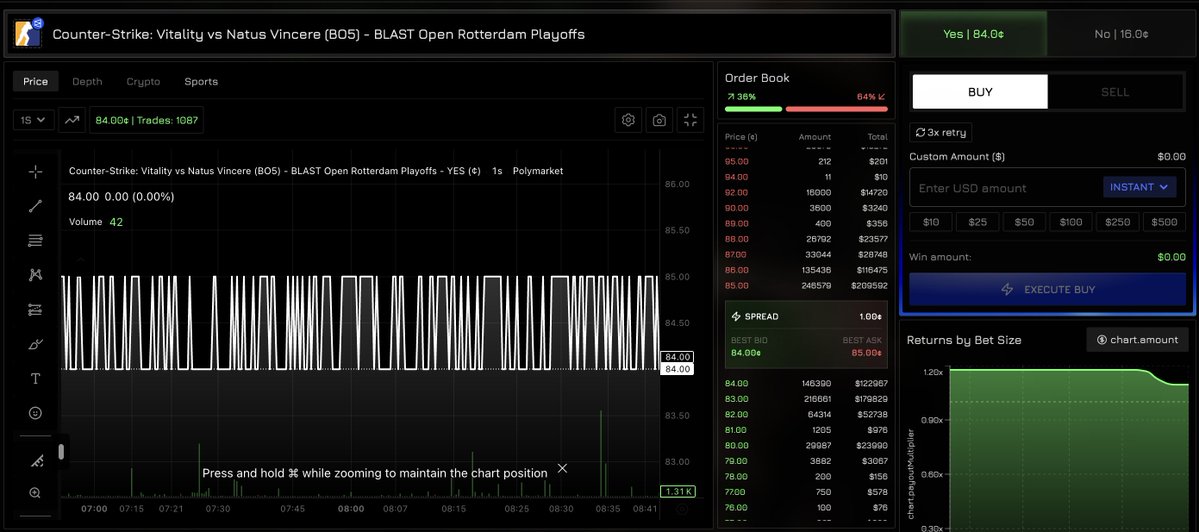Screen dimensions: 1199x532
Task: Select the patterns drawing tool
Action: (35, 275)
